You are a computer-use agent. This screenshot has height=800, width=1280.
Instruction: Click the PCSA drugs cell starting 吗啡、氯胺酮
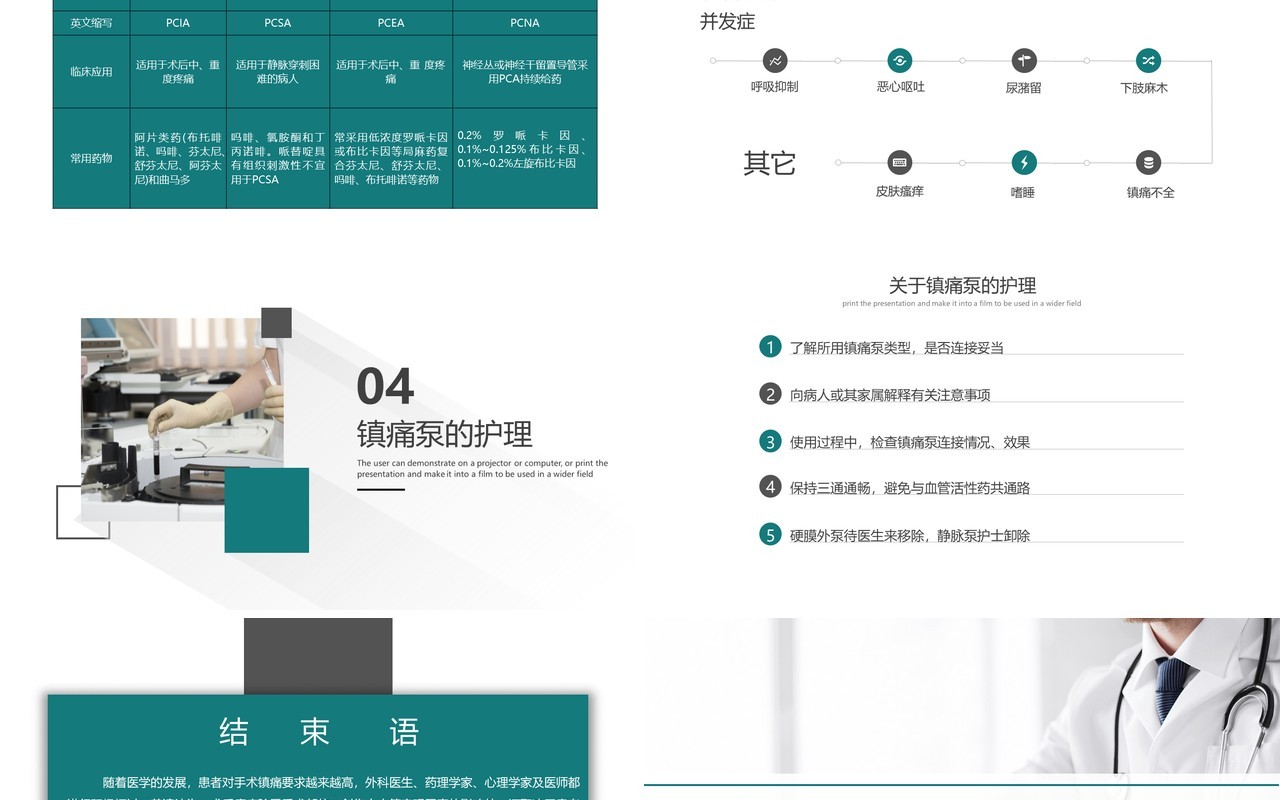[278, 158]
